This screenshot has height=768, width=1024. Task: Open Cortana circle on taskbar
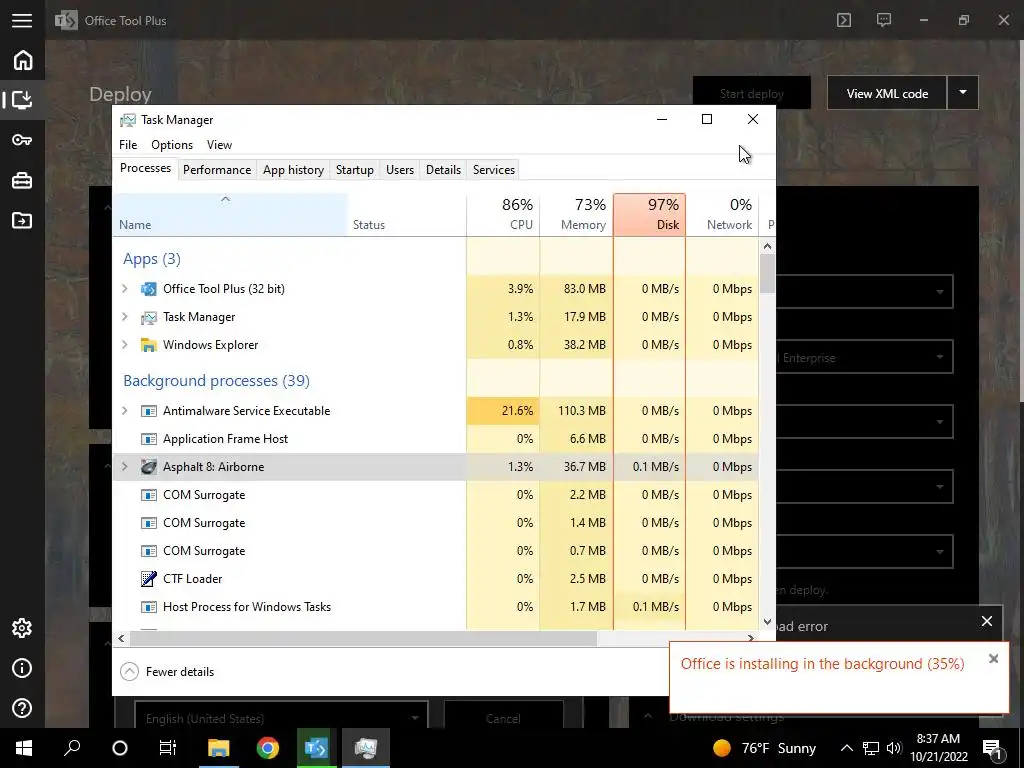tap(120, 748)
